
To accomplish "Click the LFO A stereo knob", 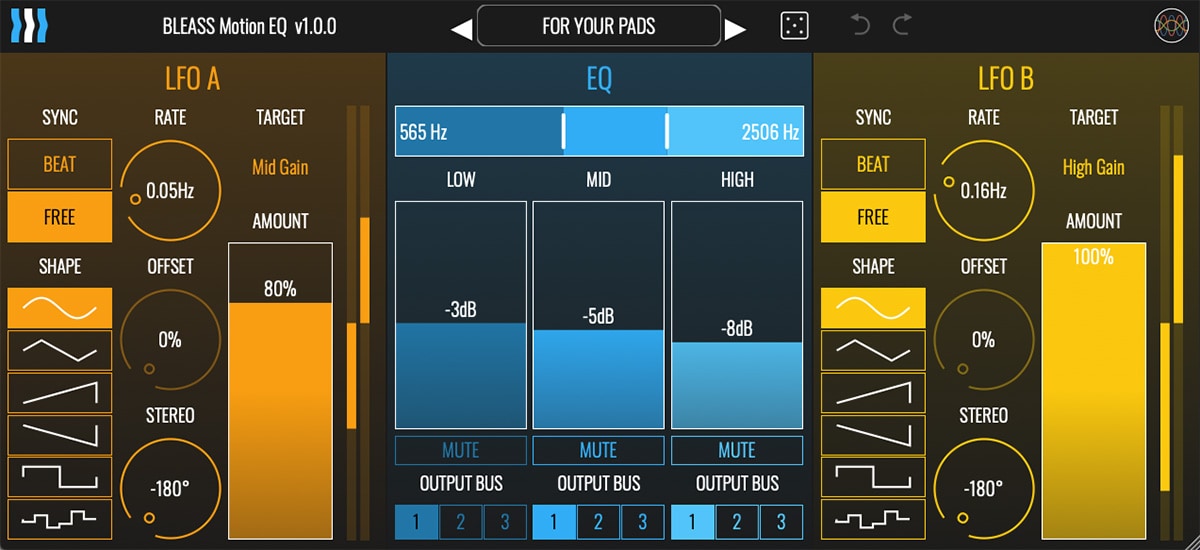I will [x=170, y=489].
